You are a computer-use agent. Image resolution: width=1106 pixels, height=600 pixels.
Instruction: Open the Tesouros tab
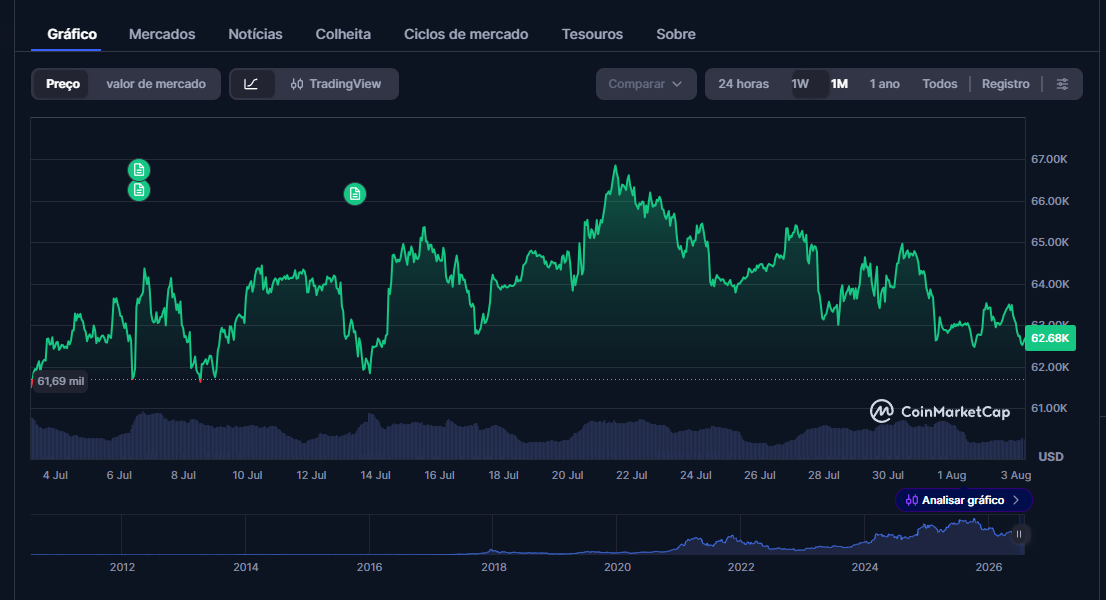[x=592, y=34]
